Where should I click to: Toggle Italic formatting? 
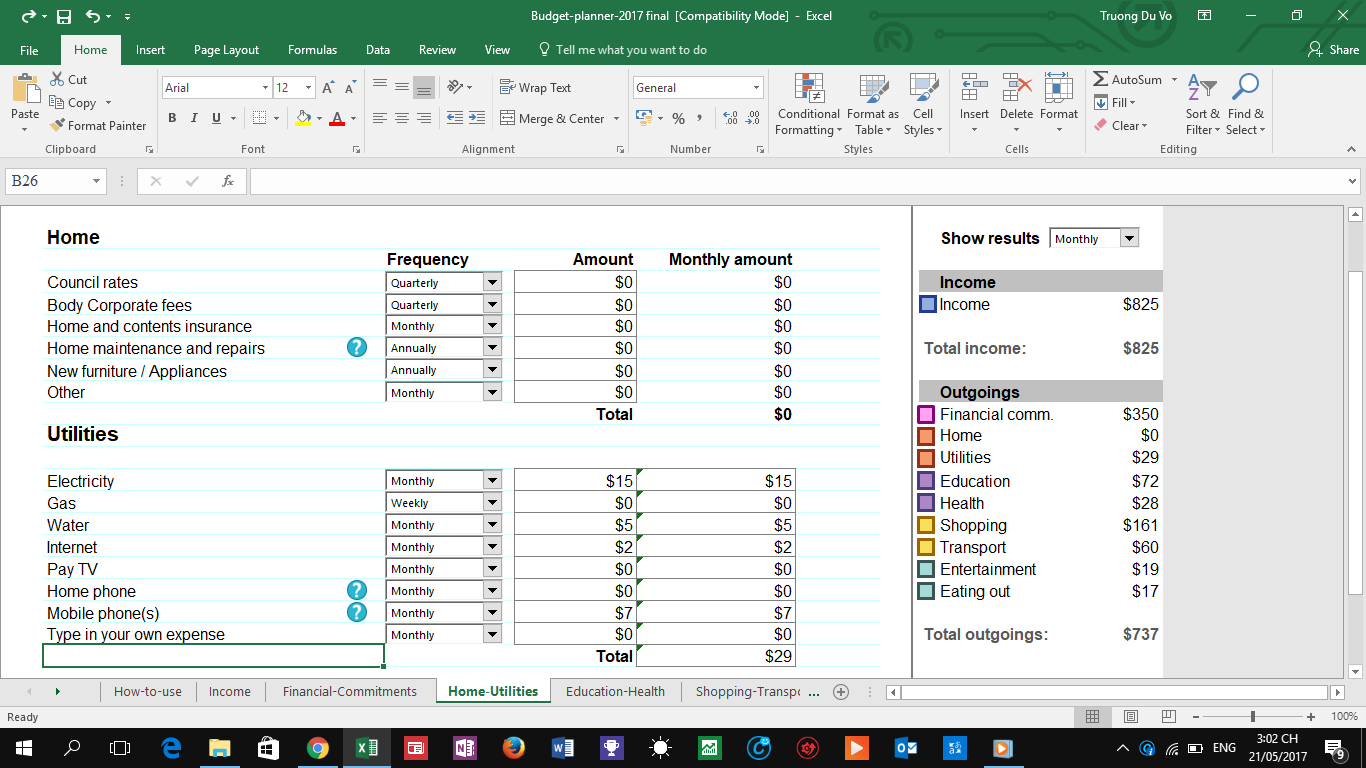pyautogui.click(x=194, y=118)
